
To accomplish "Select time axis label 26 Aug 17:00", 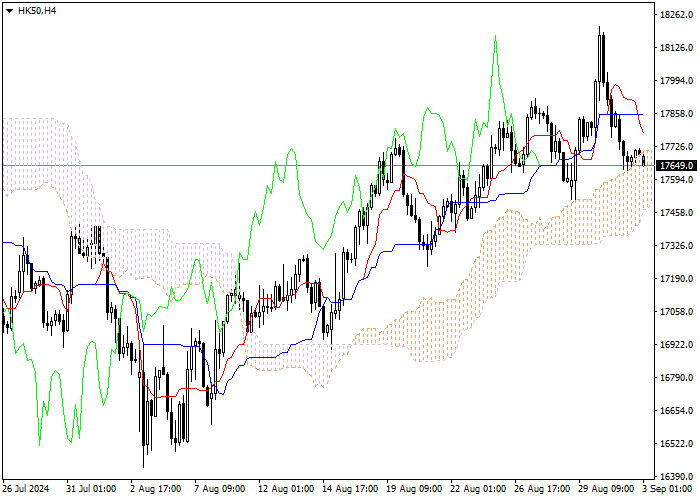I will pos(542,488).
